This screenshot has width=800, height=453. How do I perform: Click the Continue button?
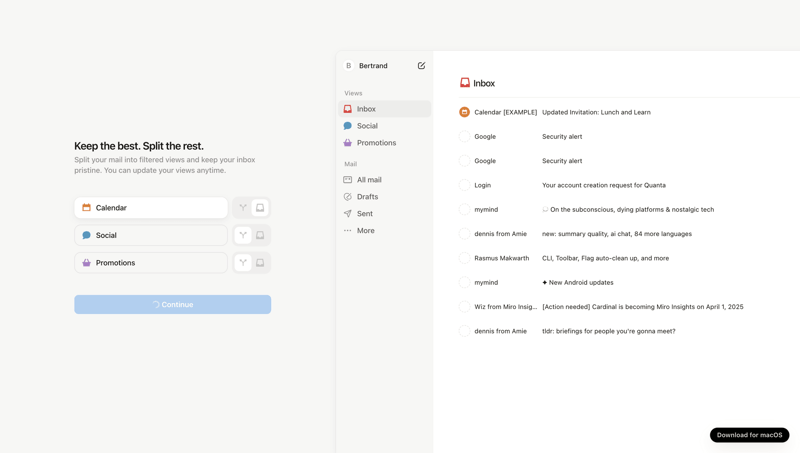click(x=172, y=305)
